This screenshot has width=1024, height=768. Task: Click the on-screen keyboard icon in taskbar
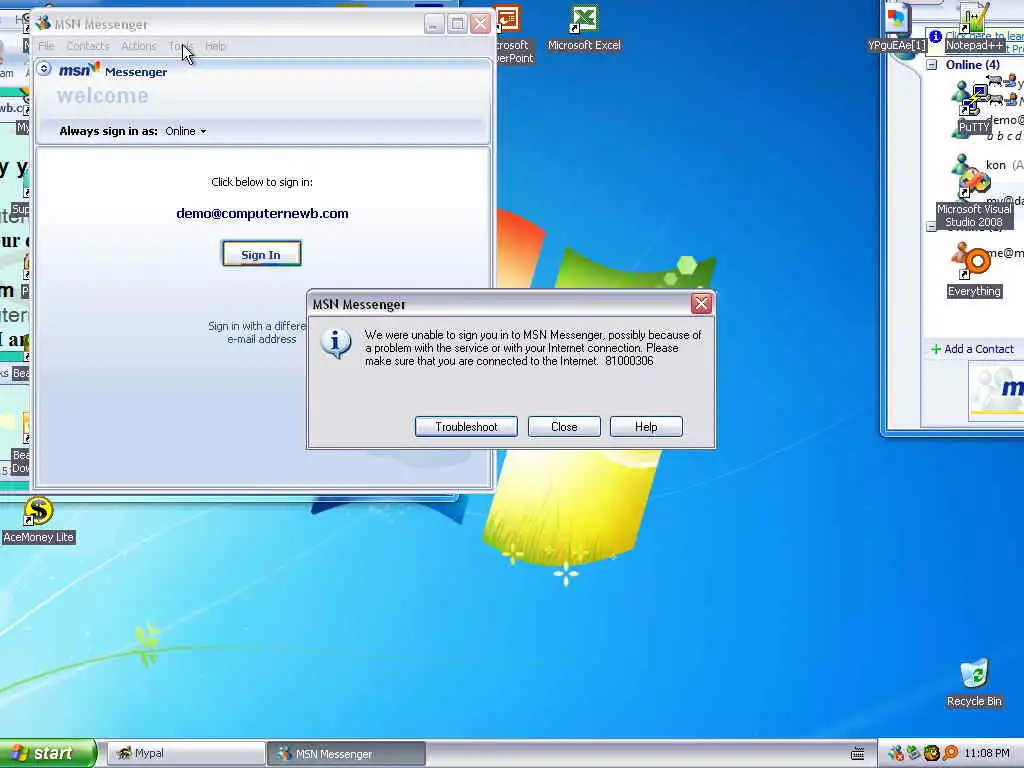click(x=858, y=754)
